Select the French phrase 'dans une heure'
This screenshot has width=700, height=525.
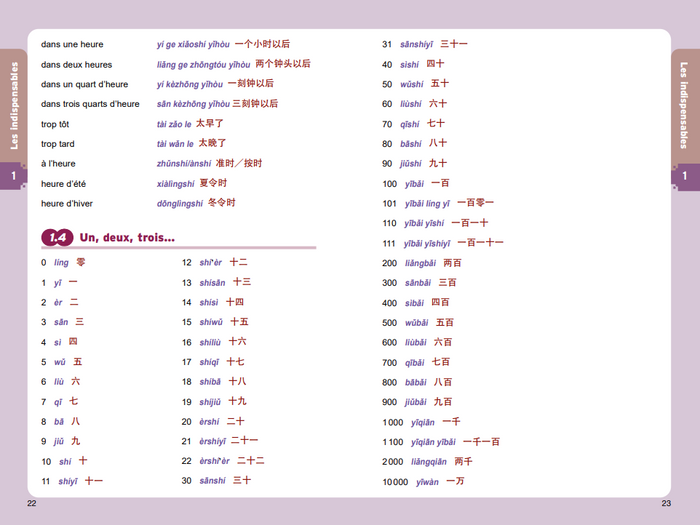click(72, 44)
